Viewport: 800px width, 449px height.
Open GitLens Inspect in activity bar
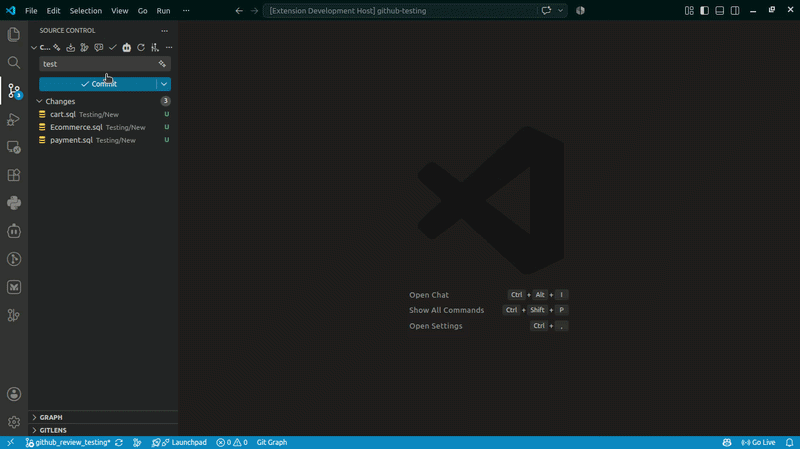(14, 315)
